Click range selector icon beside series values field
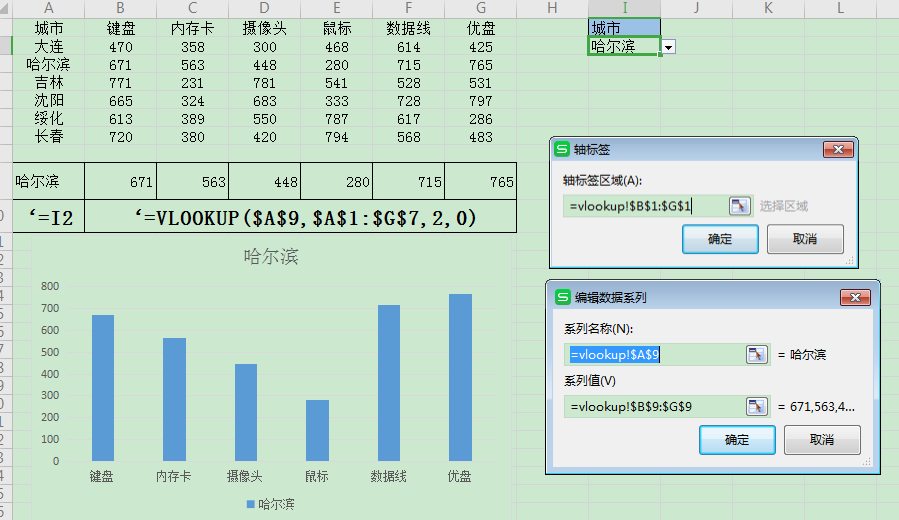The height and width of the screenshot is (520, 899). [757, 406]
